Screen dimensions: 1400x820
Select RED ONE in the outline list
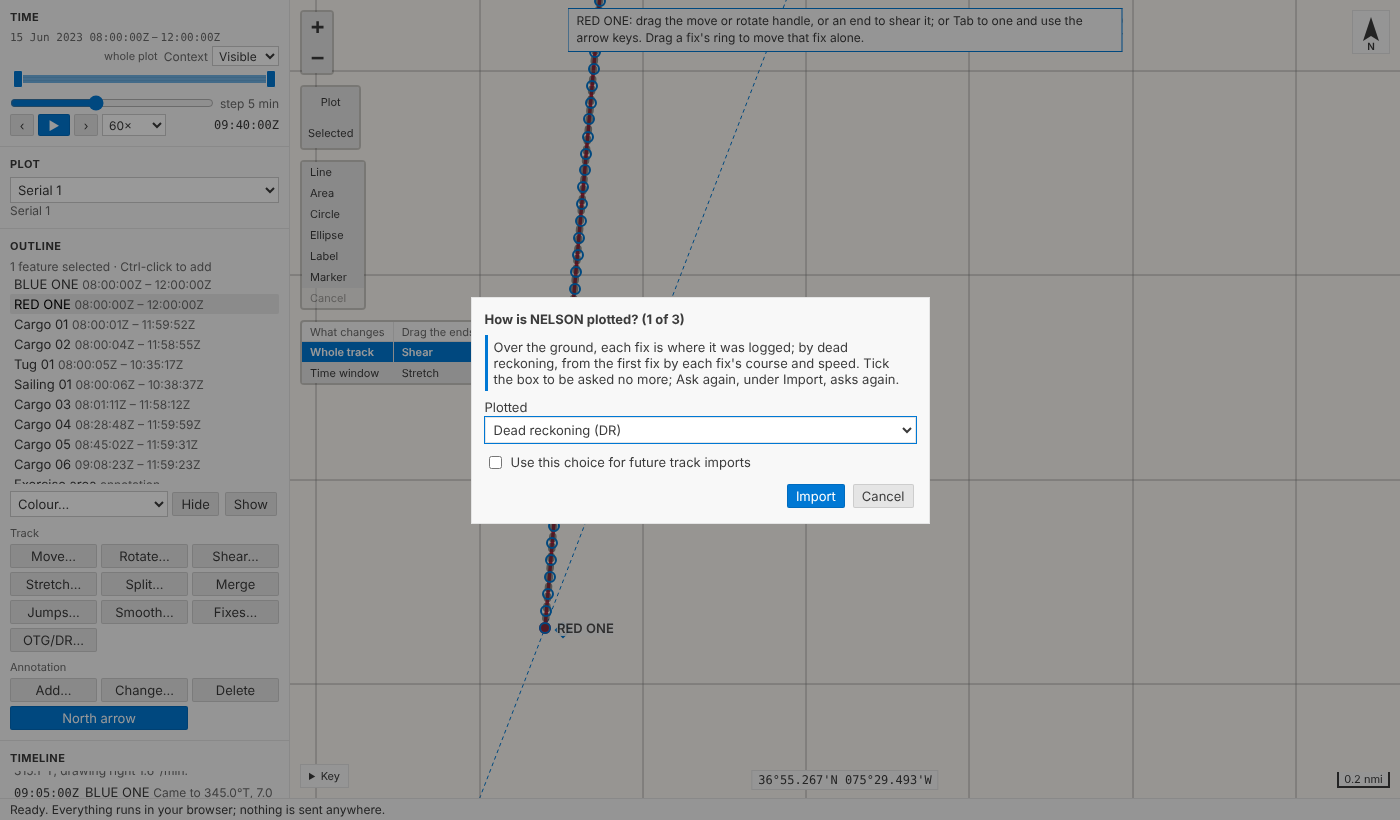pos(144,305)
